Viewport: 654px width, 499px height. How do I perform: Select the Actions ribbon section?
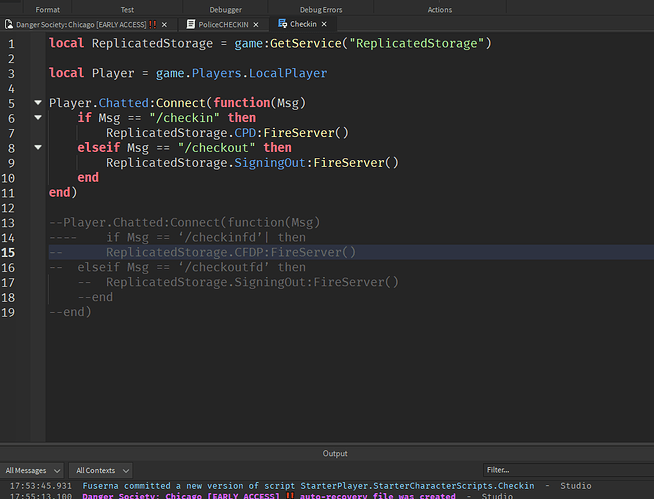(440, 10)
